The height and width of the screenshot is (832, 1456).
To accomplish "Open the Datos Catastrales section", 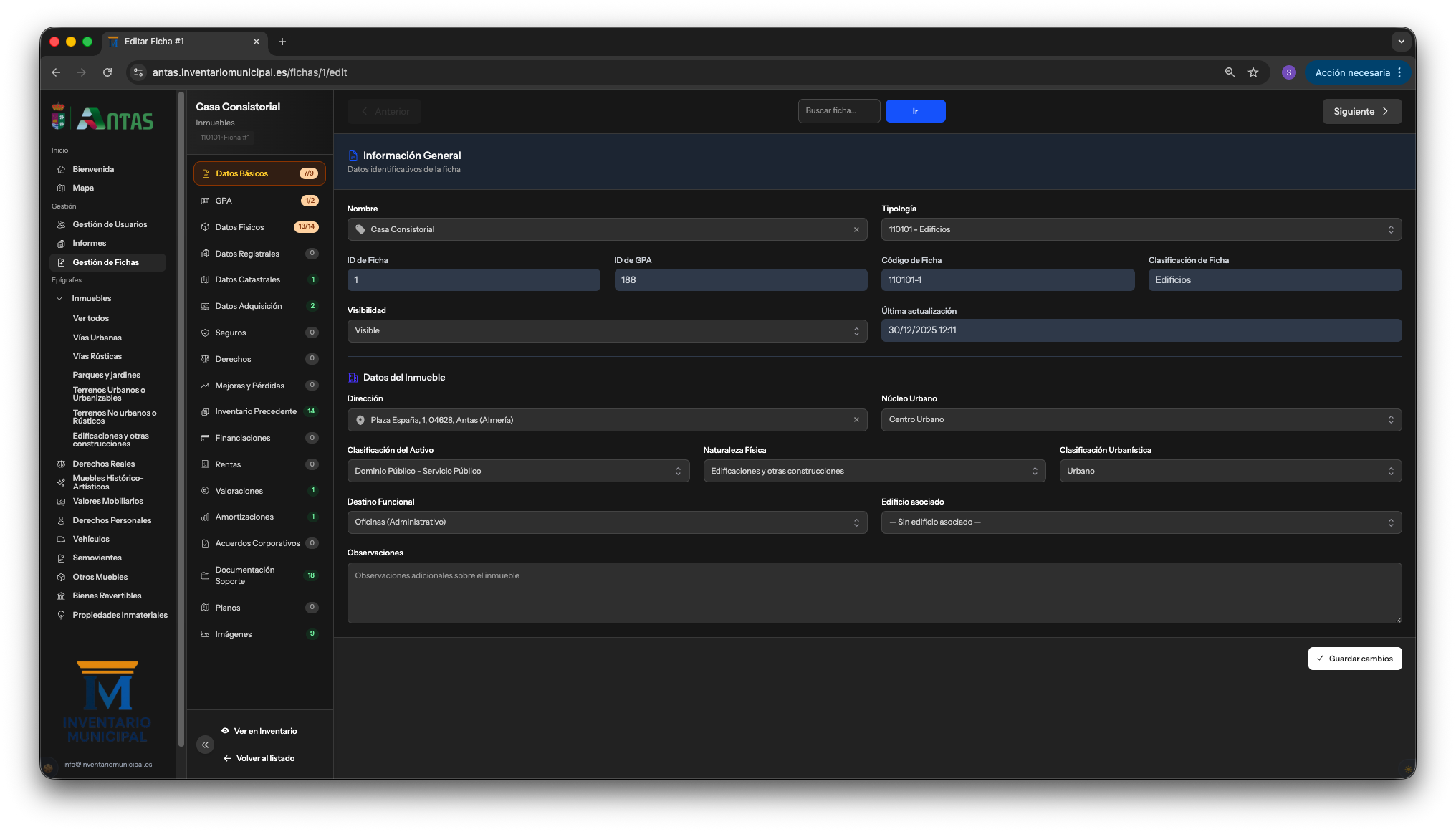I will 247,279.
